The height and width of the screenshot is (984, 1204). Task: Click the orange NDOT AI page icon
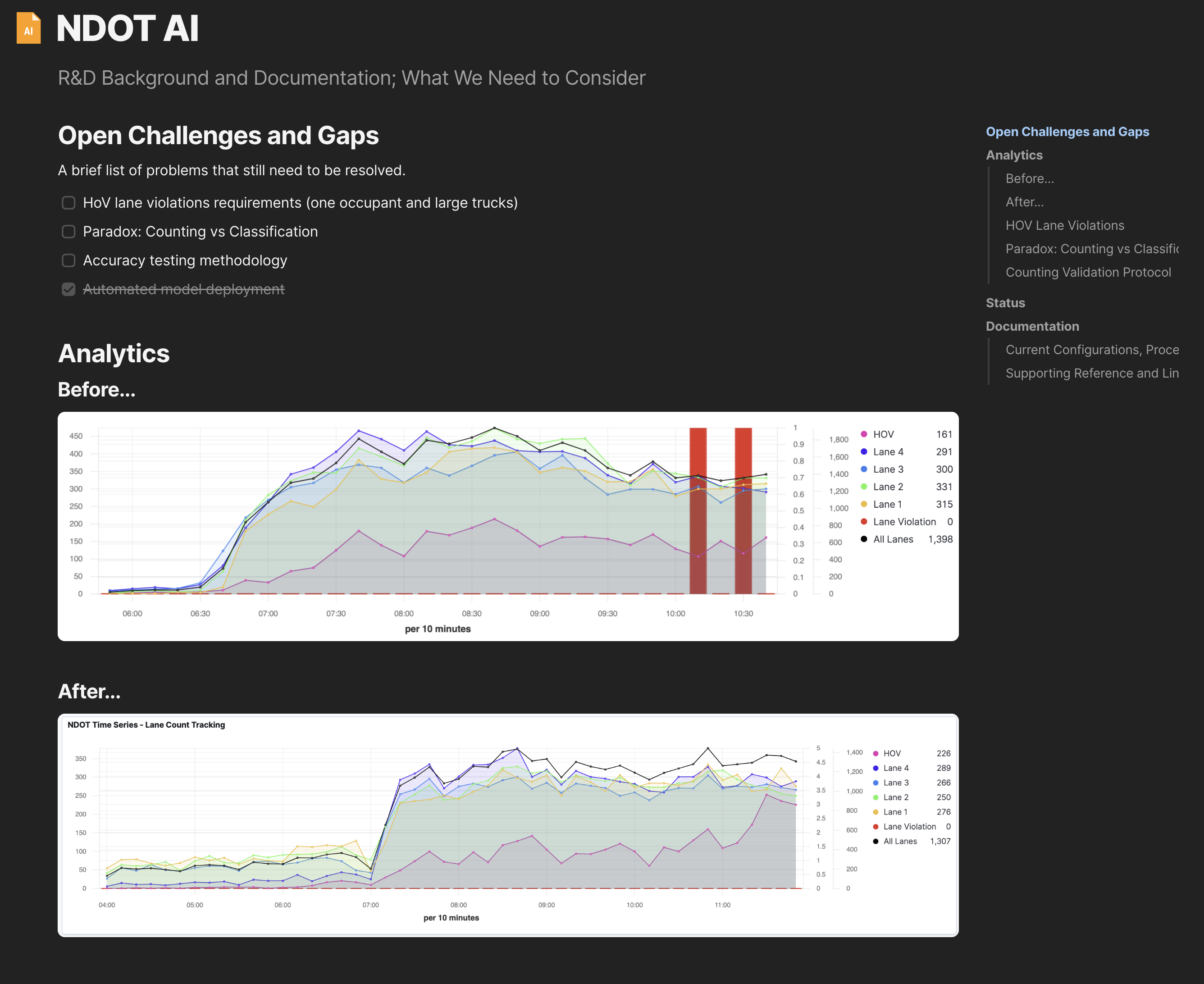pos(29,28)
